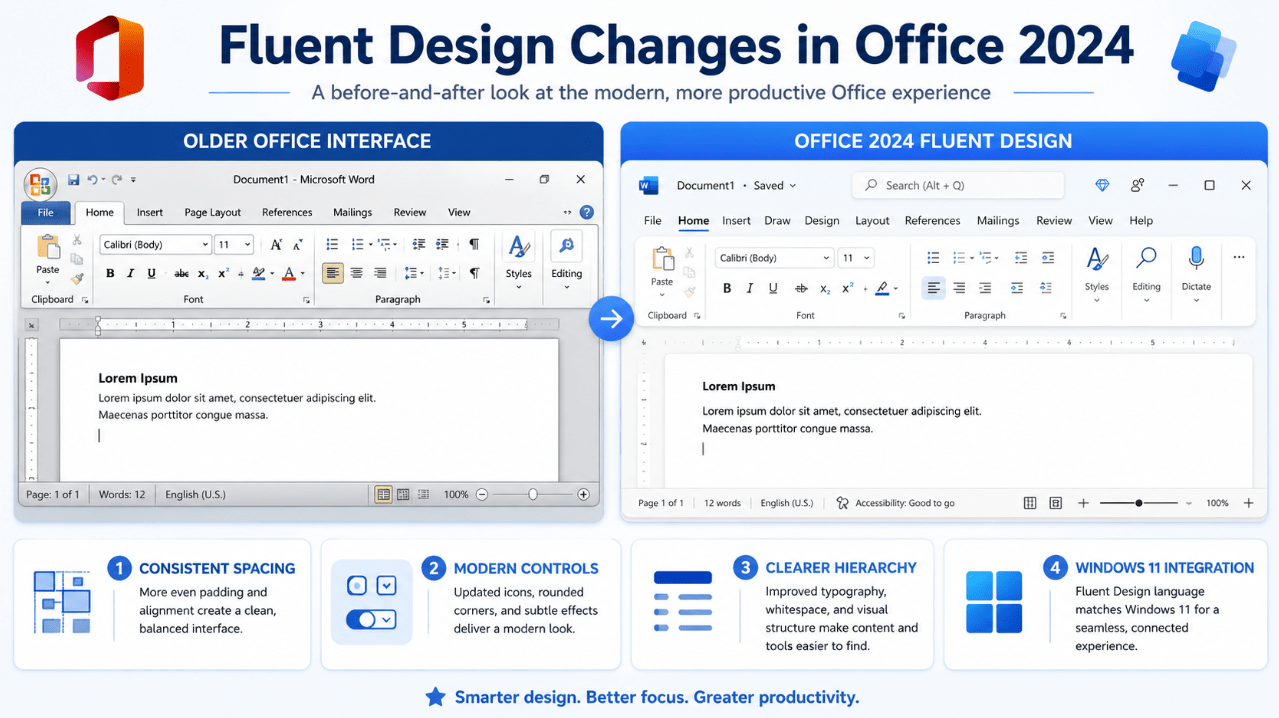
Task: Click the Styles icon in the Office 2024 ribbon
Action: [x=1097, y=259]
